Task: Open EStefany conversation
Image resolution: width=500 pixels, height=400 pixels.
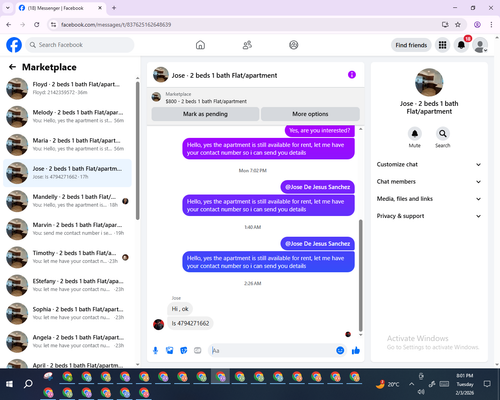Action: coord(67,285)
